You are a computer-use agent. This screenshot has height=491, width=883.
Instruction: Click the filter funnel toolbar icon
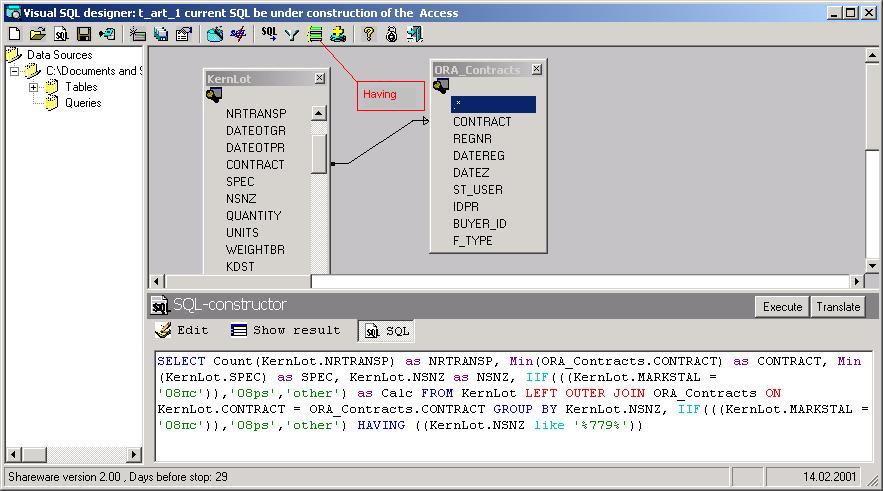[292, 34]
